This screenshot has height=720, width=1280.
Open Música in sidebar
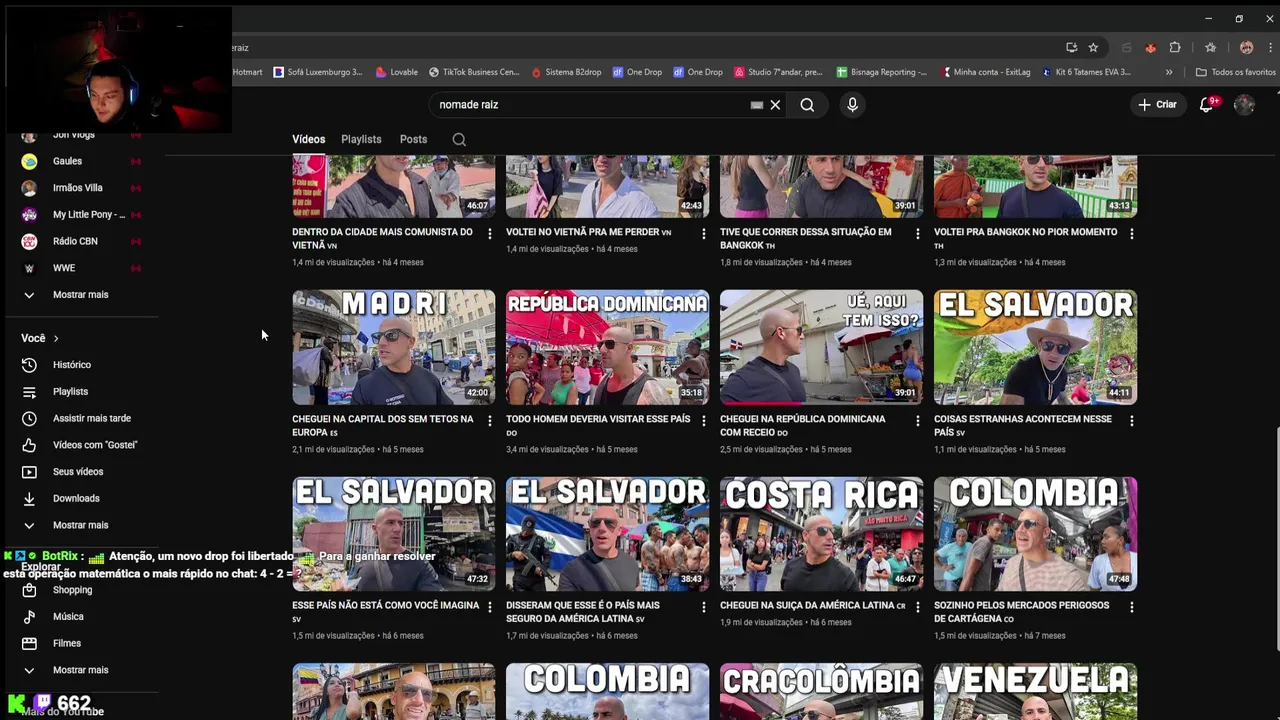coord(83,616)
